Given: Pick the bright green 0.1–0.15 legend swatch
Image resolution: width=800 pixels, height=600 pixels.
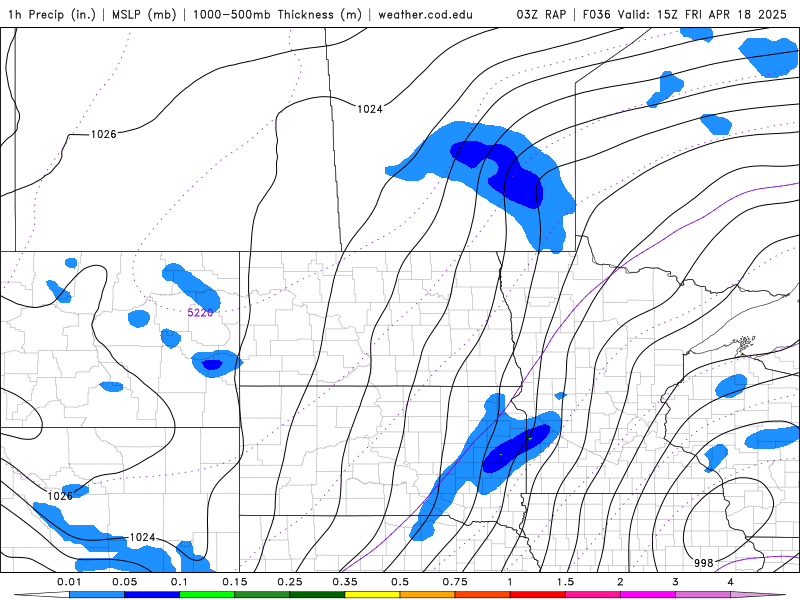Looking at the screenshot, I should point(207,594).
